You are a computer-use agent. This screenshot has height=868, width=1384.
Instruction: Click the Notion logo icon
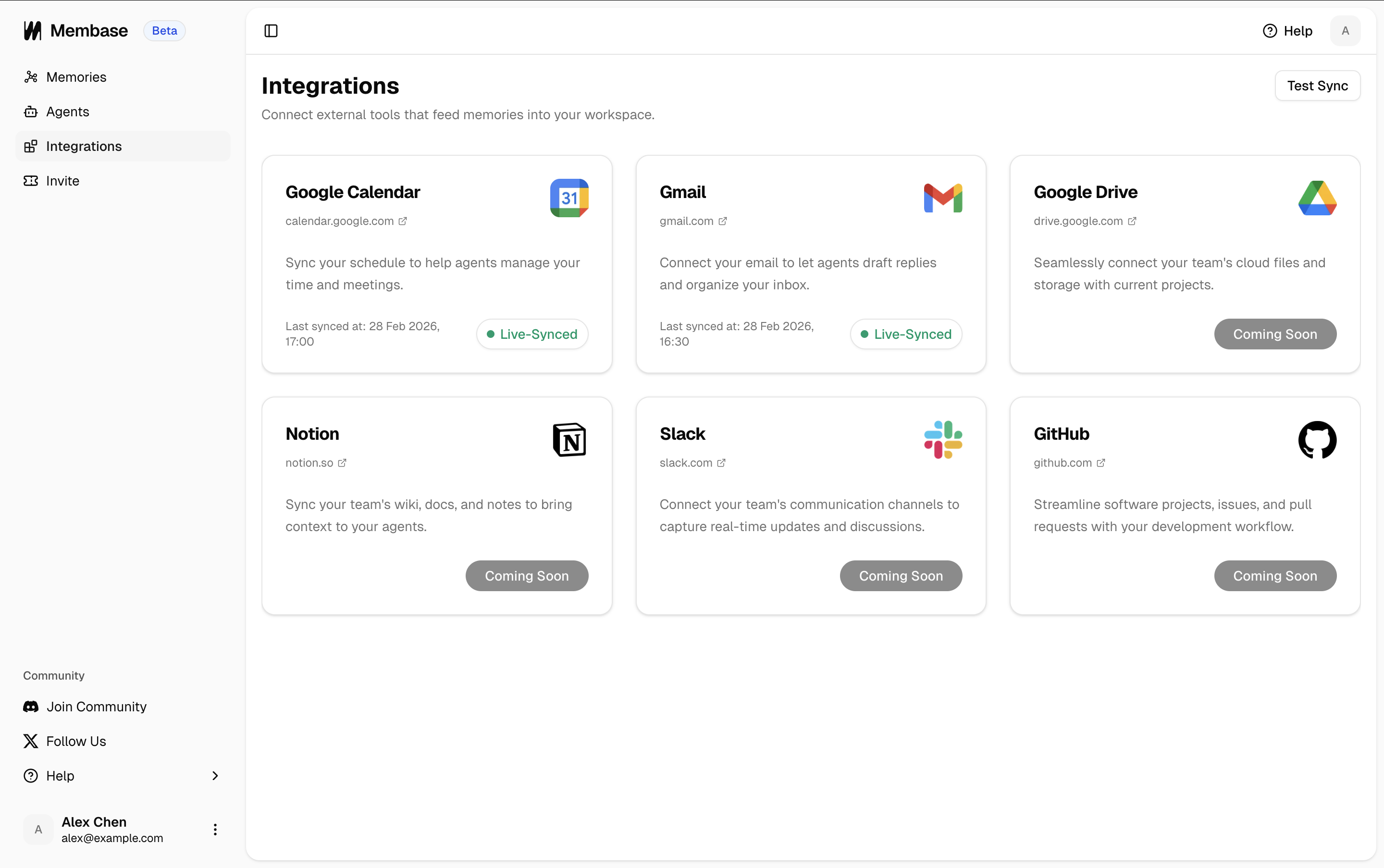(x=569, y=440)
